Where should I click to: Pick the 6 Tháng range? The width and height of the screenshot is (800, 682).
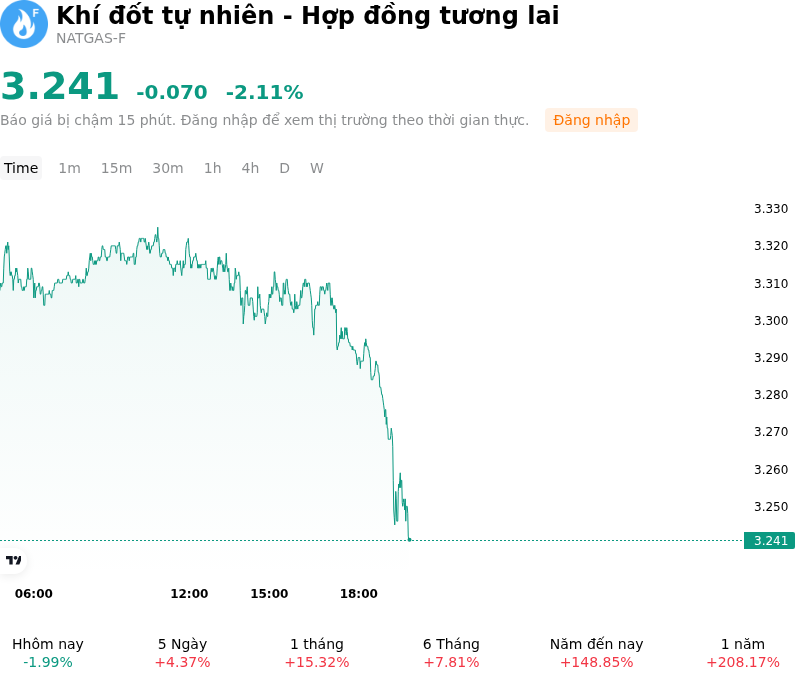(452, 653)
